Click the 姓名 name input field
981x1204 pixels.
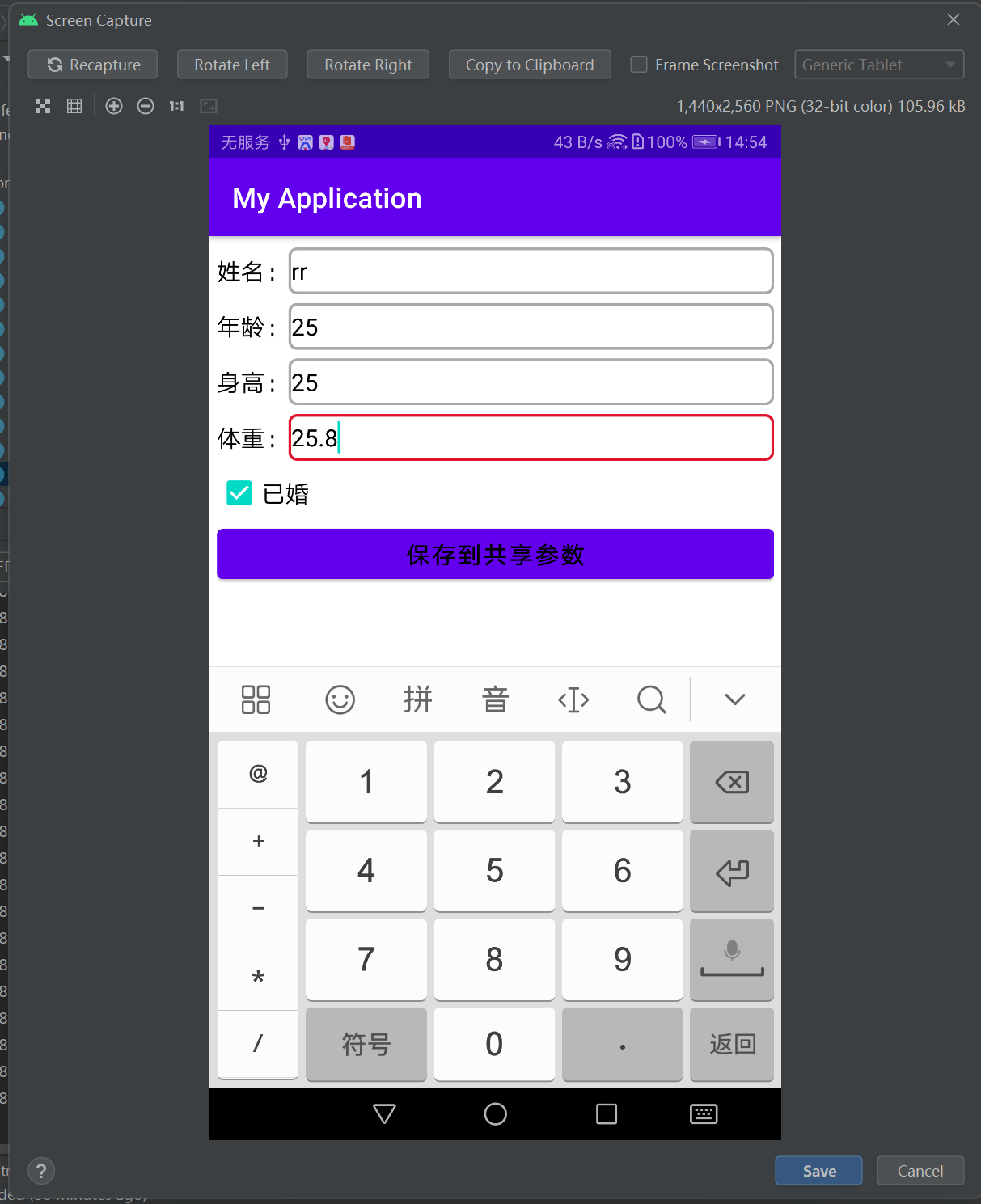pyautogui.click(x=531, y=272)
